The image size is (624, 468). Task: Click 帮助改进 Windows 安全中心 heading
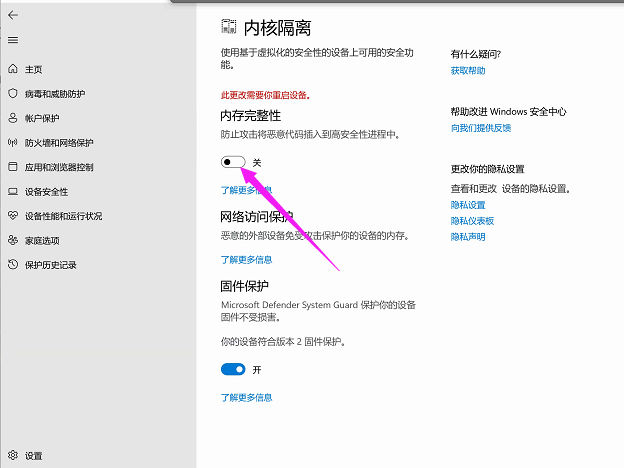pyautogui.click(x=508, y=112)
